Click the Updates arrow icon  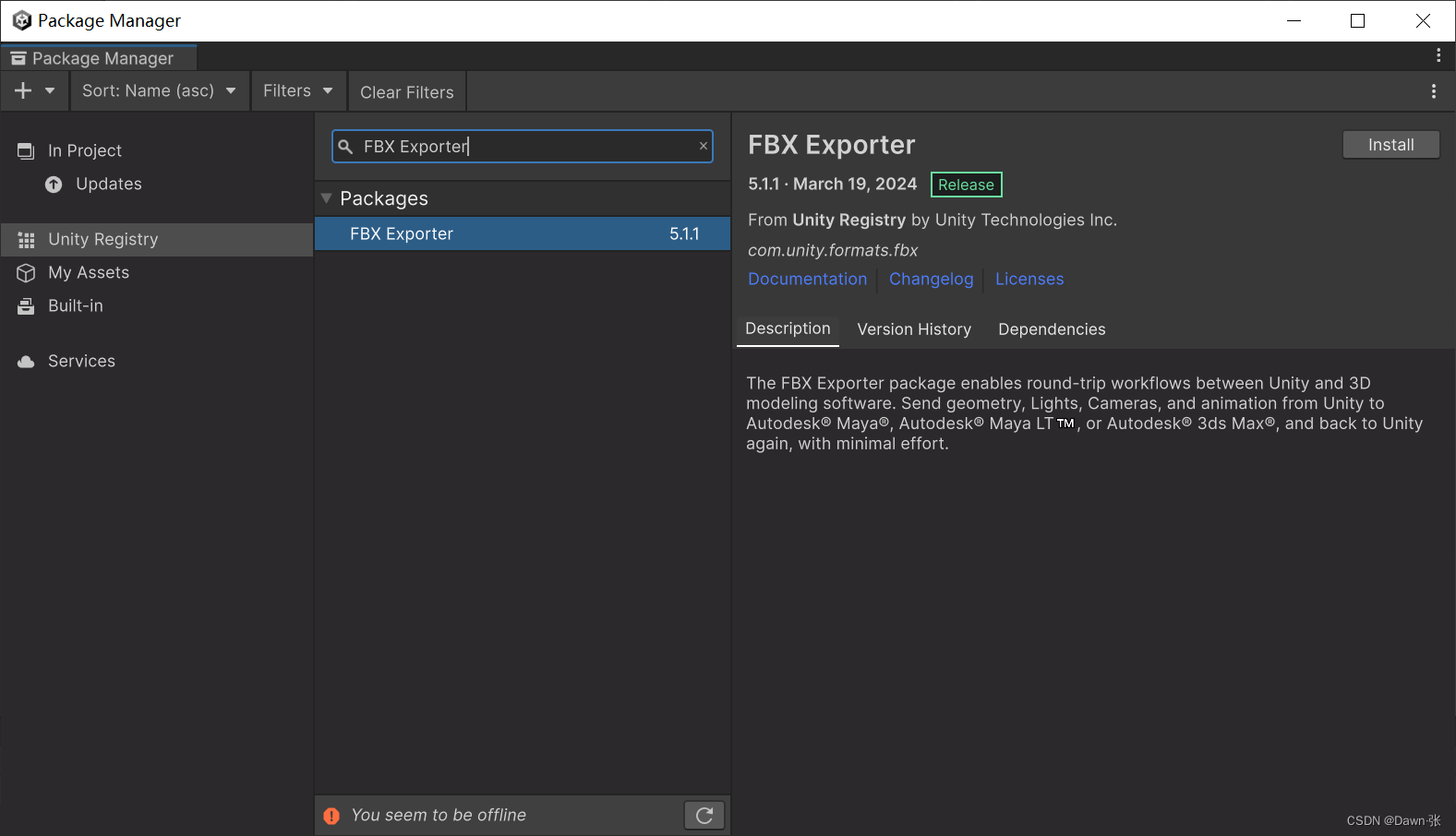click(x=54, y=185)
